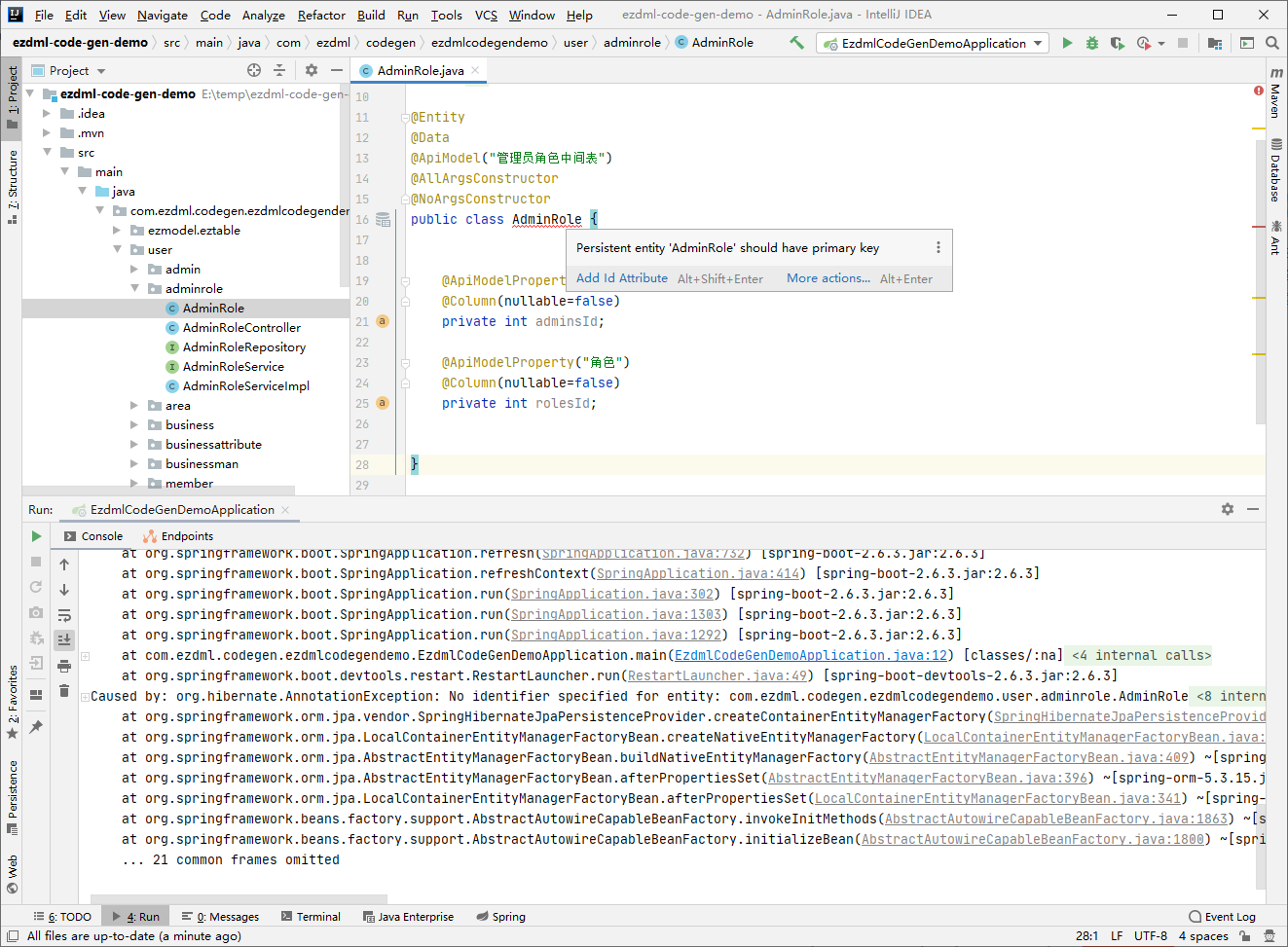
Task: Collapse the src folder in project tree
Action: (x=47, y=152)
